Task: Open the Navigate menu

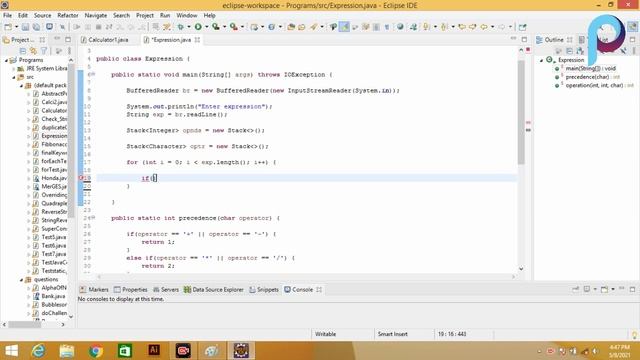Action: coord(96,16)
